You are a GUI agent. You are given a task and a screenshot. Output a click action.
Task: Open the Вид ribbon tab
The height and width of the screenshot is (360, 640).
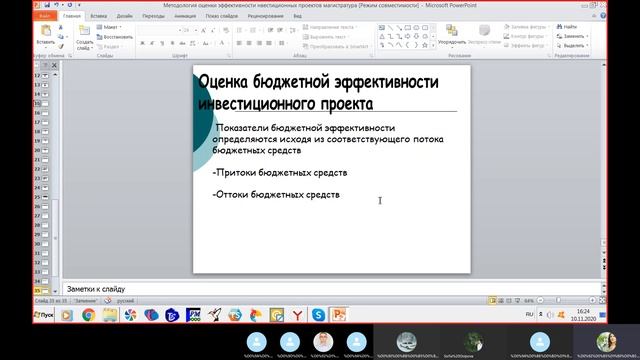click(298, 16)
